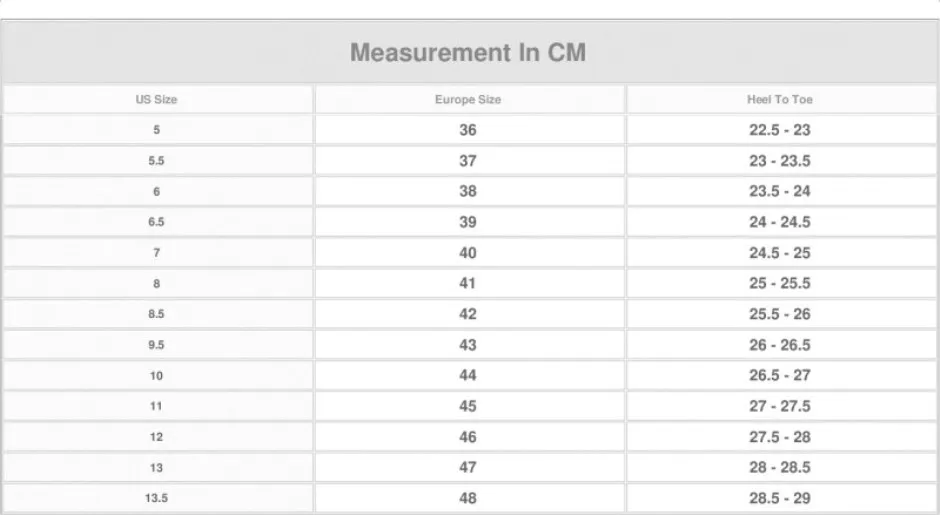Choose Europe size 48 cell
Image resolution: width=940 pixels, height=515 pixels.
click(x=469, y=498)
